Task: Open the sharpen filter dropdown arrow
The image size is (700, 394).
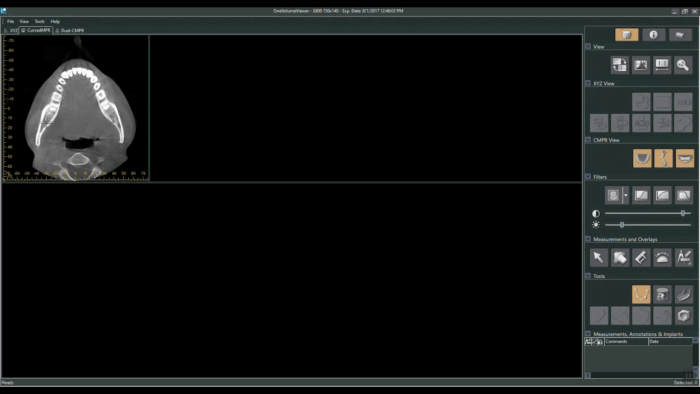Action: [x=625, y=195]
